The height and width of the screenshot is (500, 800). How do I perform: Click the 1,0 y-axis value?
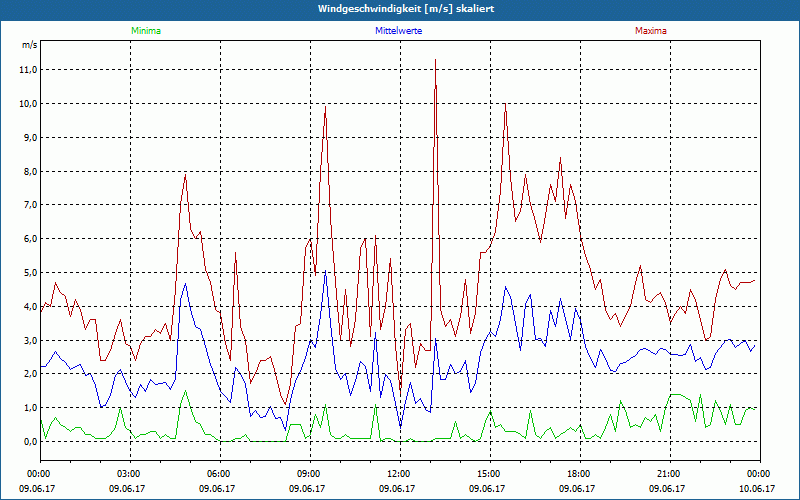point(31,408)
